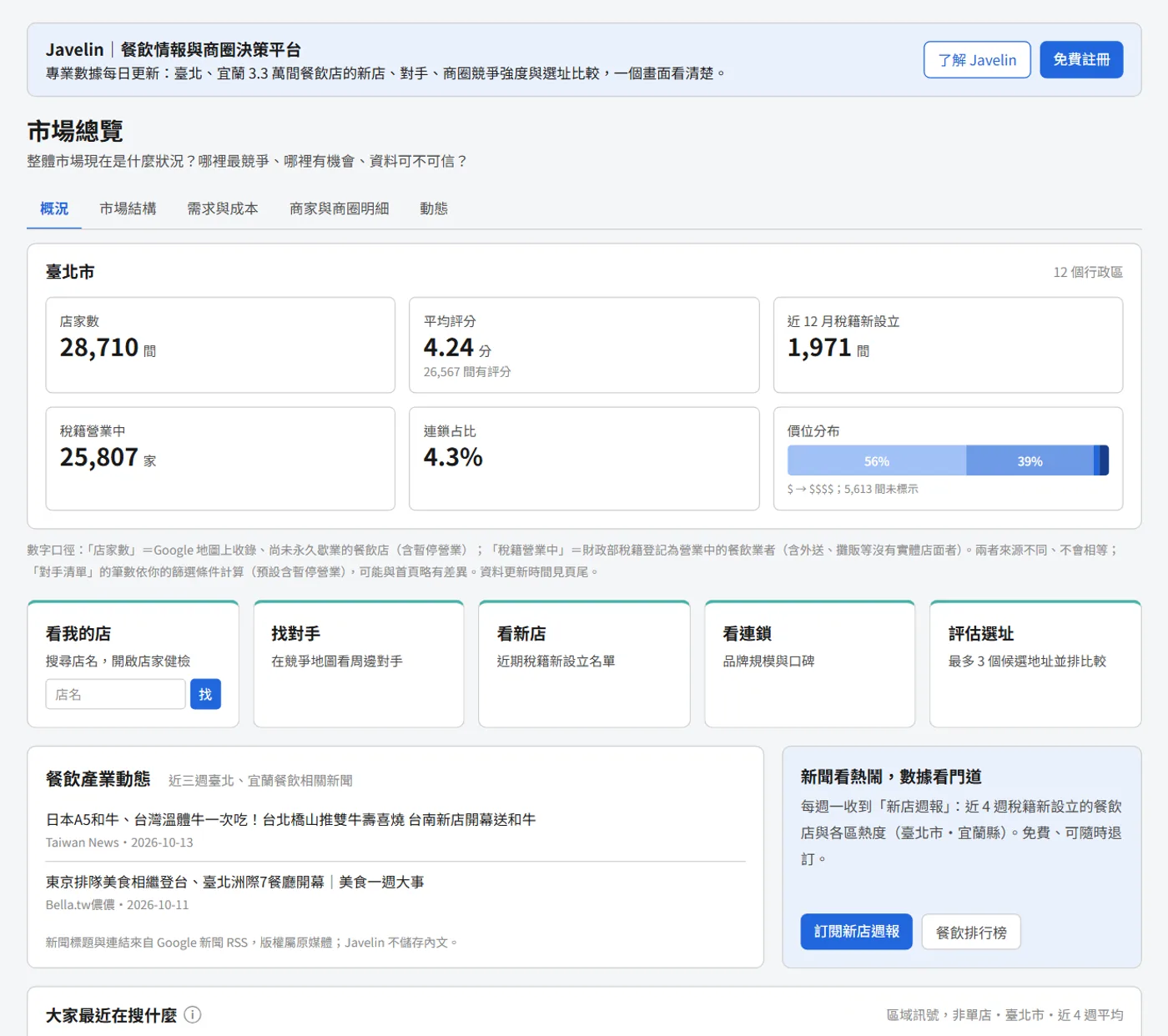Screen dimensions: 1168x1036
Task: Open the 需求與成本 tab
Action: (x=223, y=209)
